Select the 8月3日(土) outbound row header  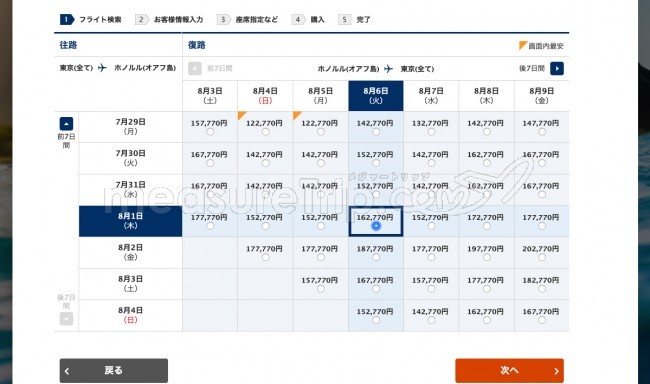coord(131,284)
